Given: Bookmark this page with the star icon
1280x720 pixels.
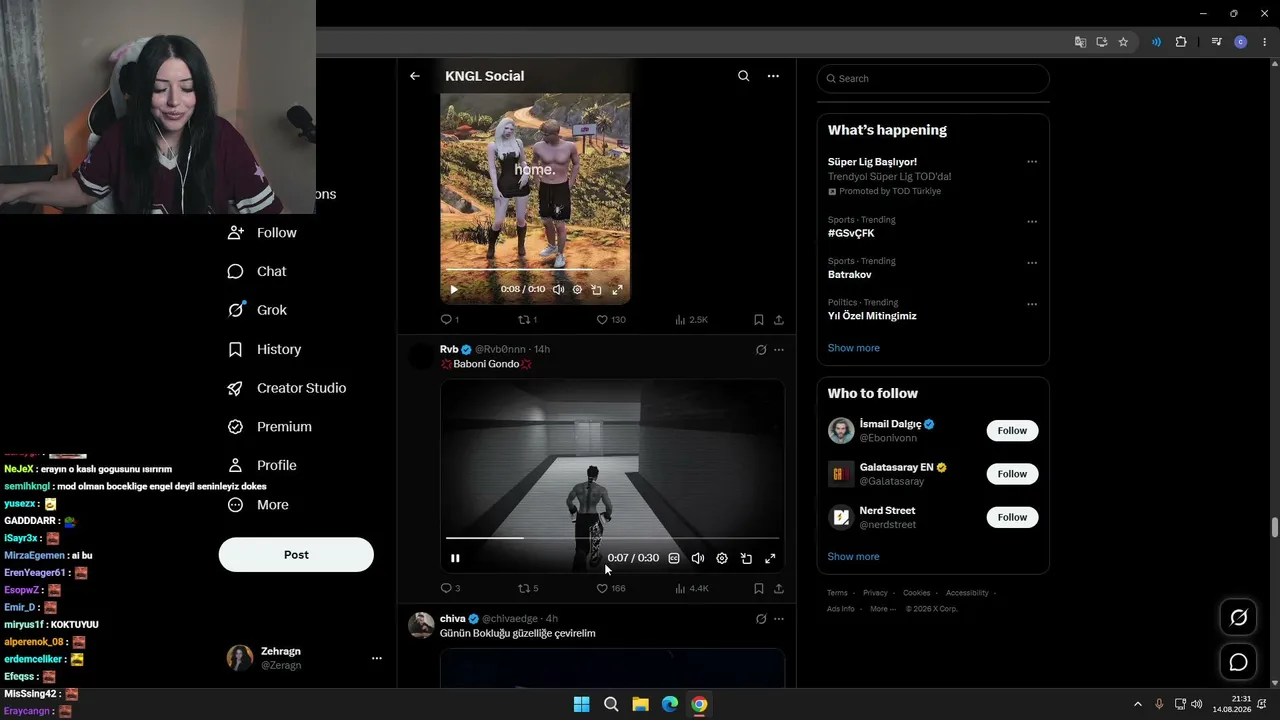Looking at the screenshot, I should pyautogui.click(x=1123, y=42).
